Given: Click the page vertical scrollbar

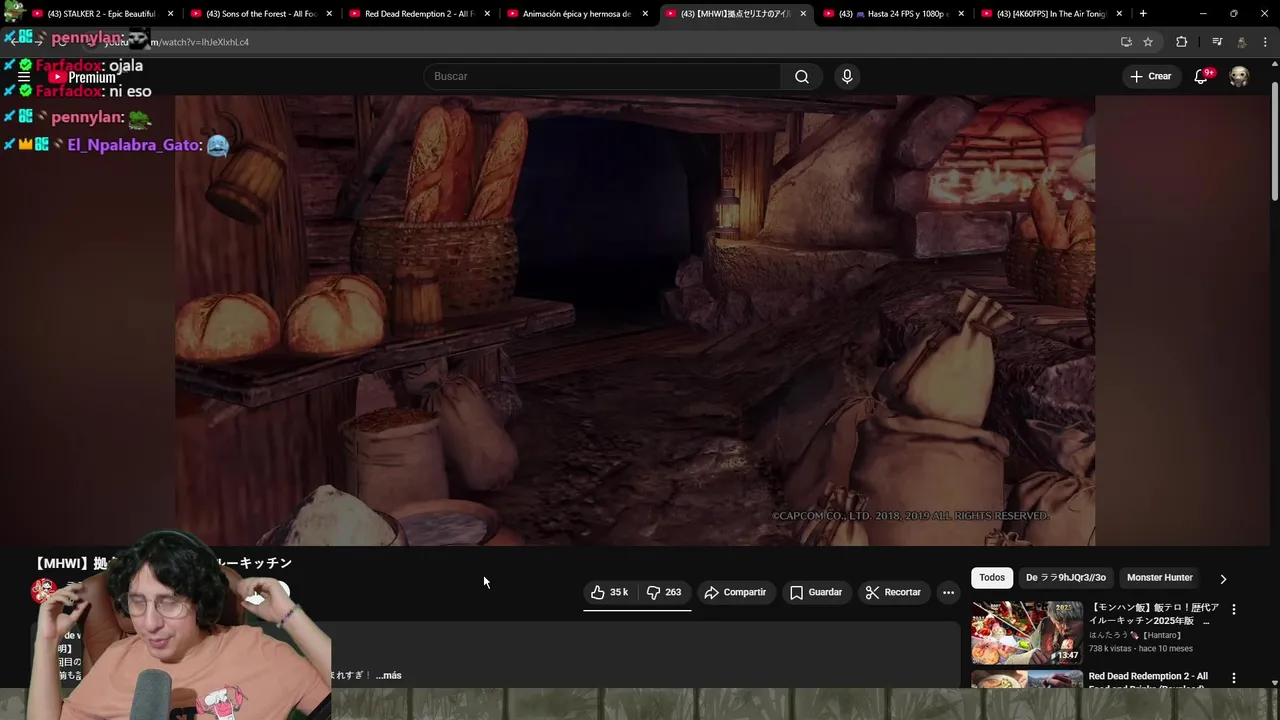Looking at the screenshot, I should click(x=1274, y=140).
